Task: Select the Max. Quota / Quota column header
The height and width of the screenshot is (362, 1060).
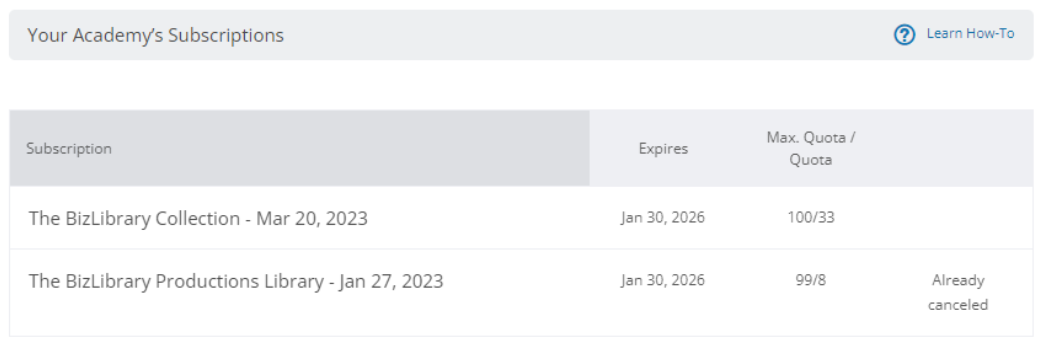Action: point(811,148)
